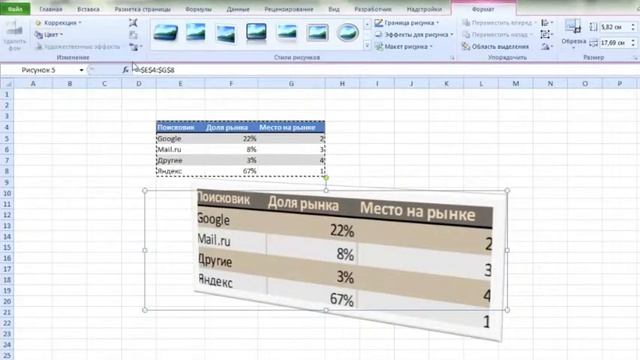Open the Граница рисунка dropdown
The width and height of the screenshot is (640, 360).
click(407, 23)
